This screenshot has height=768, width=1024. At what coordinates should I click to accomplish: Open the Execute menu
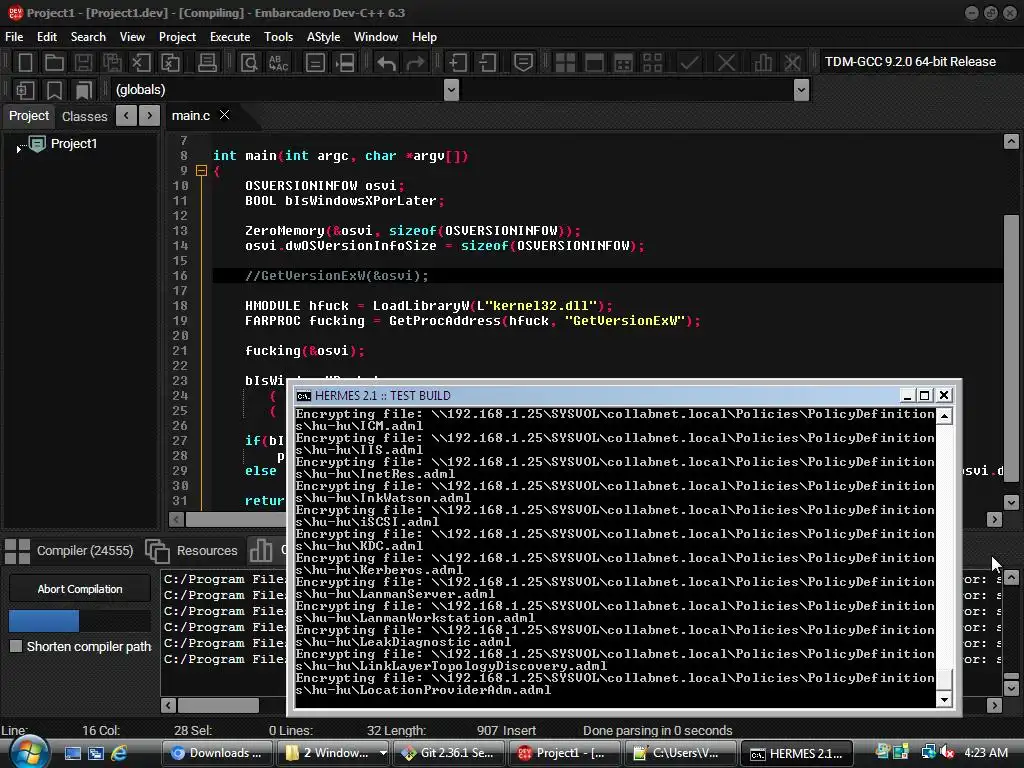pos(230,37)
